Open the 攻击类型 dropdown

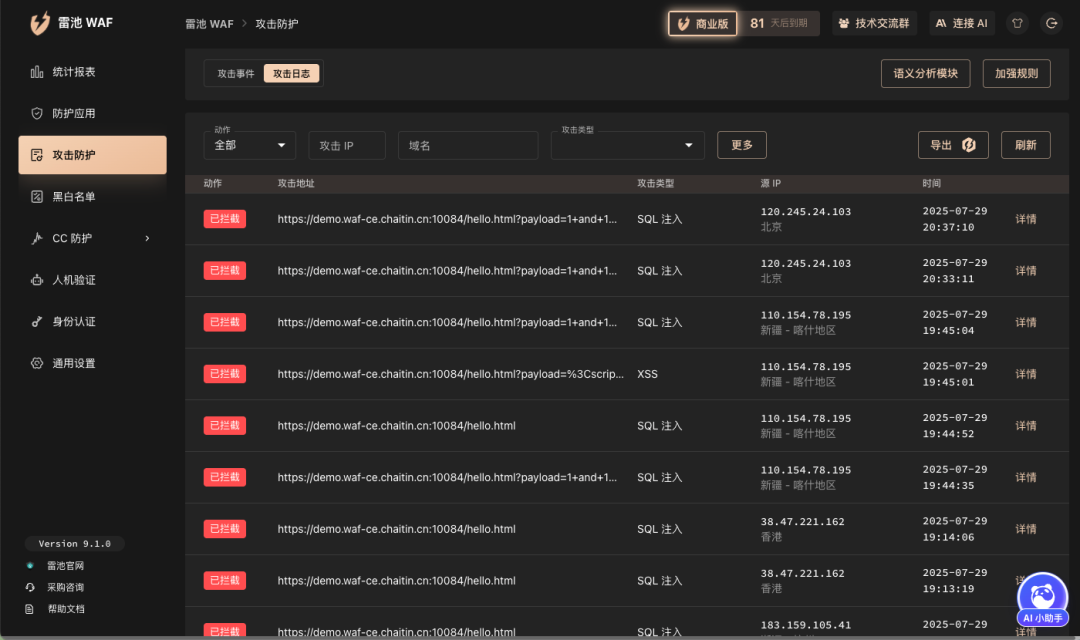click(x=627, y=145)
